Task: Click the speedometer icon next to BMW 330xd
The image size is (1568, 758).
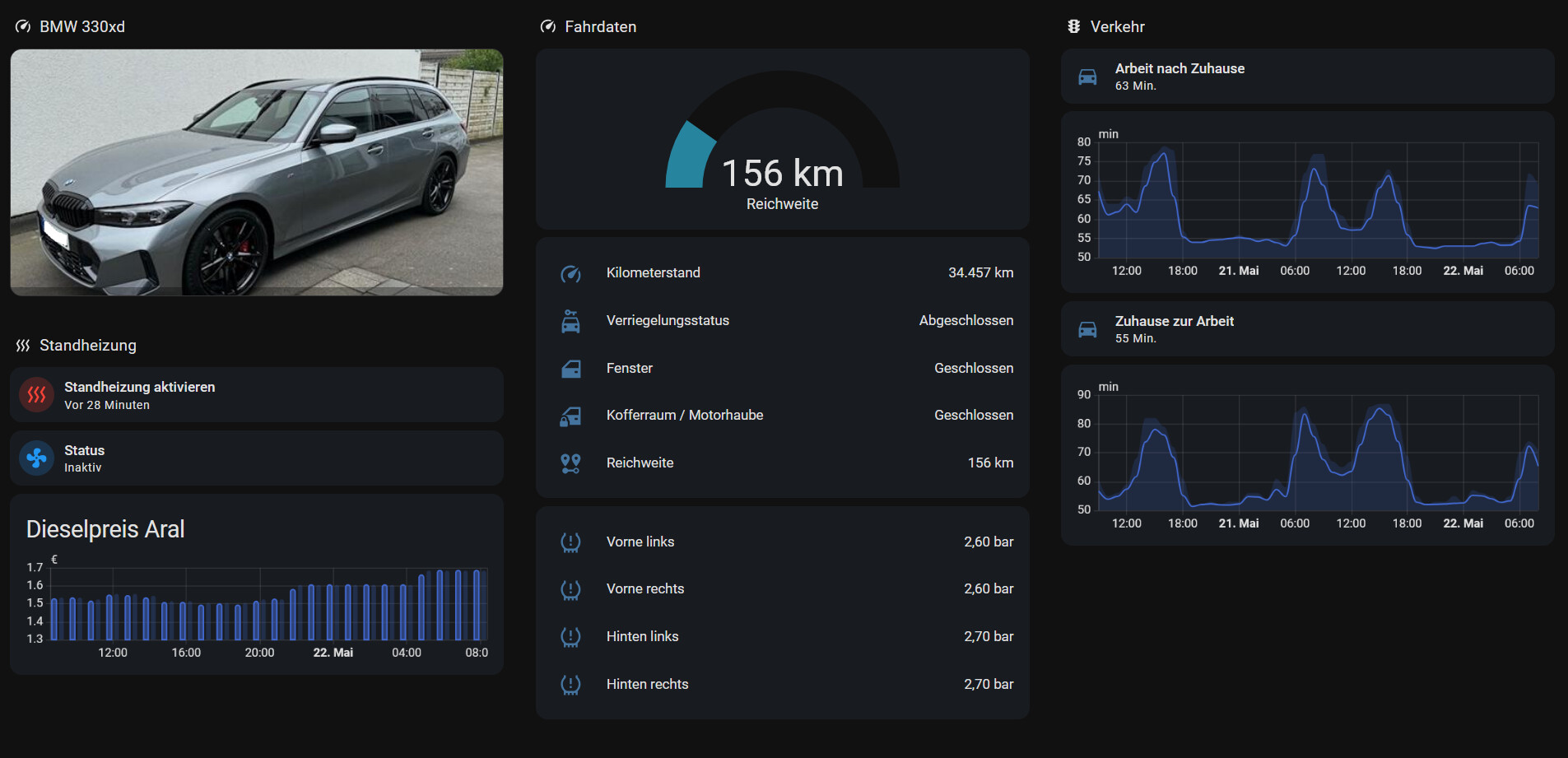Action: point(23,26)
